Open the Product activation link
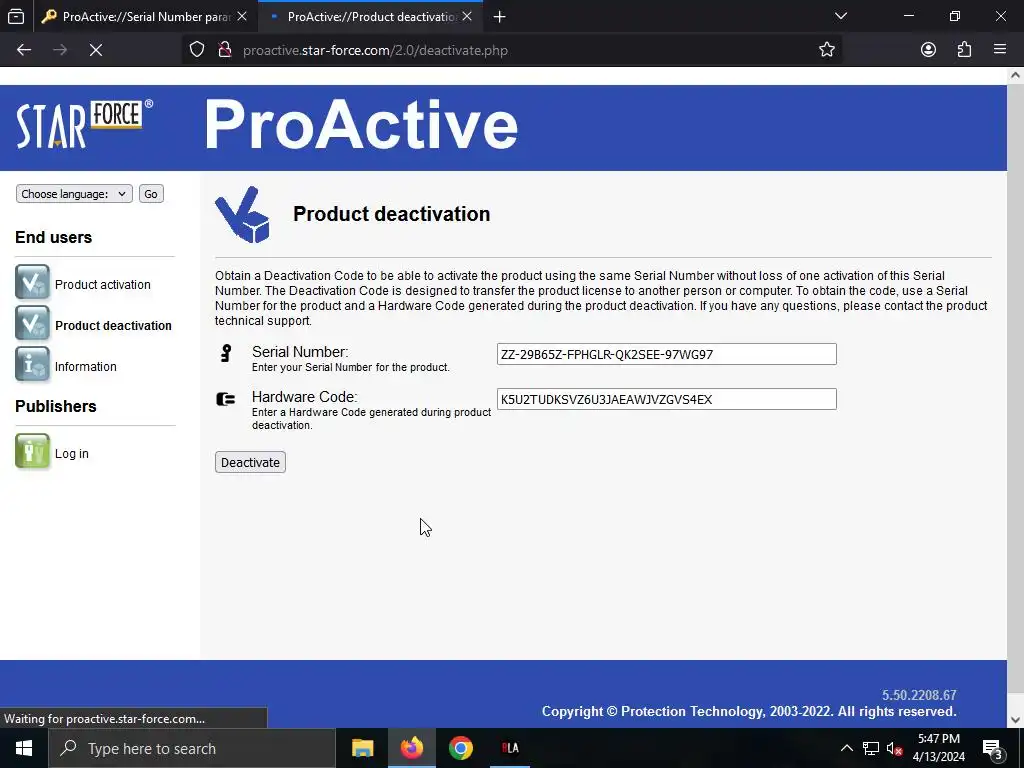 click(x=103, y=285)
